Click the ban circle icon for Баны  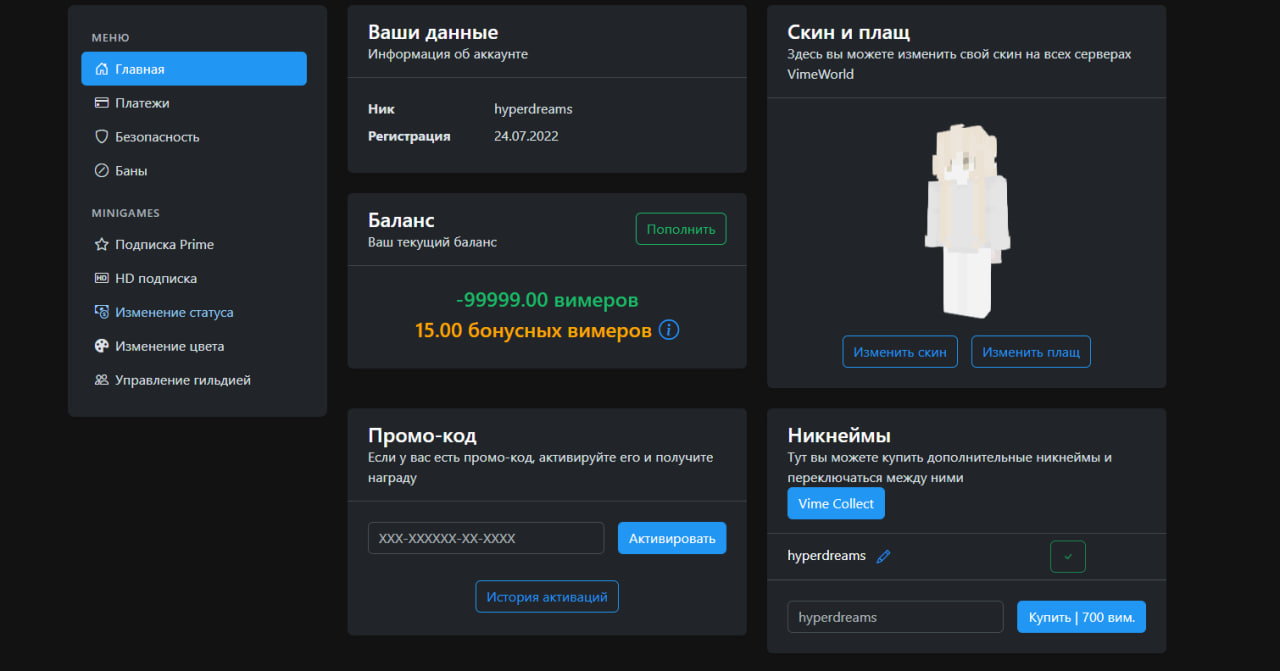pyautogui.click(x=101, y=171)
